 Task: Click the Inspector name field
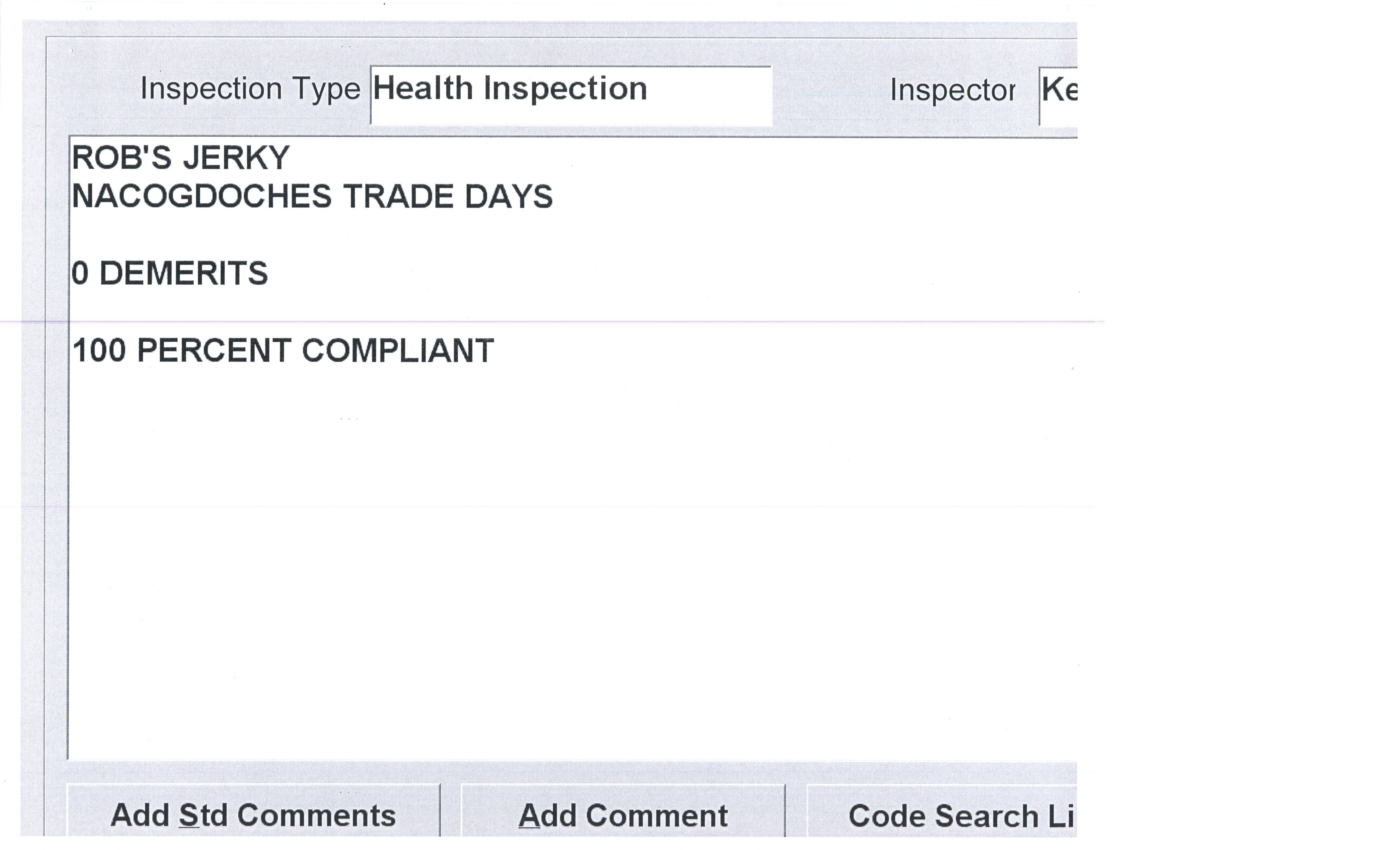[x=1059, y=94]
